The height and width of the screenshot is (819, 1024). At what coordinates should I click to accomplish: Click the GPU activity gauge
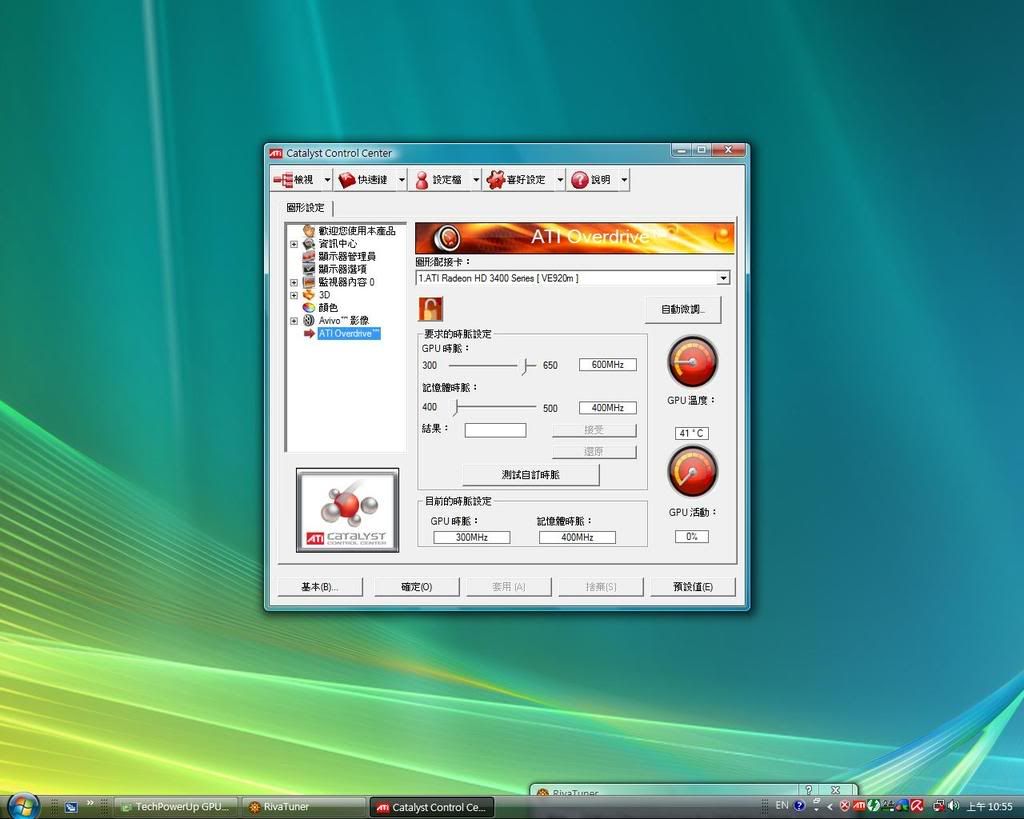[x=692, y=471]
